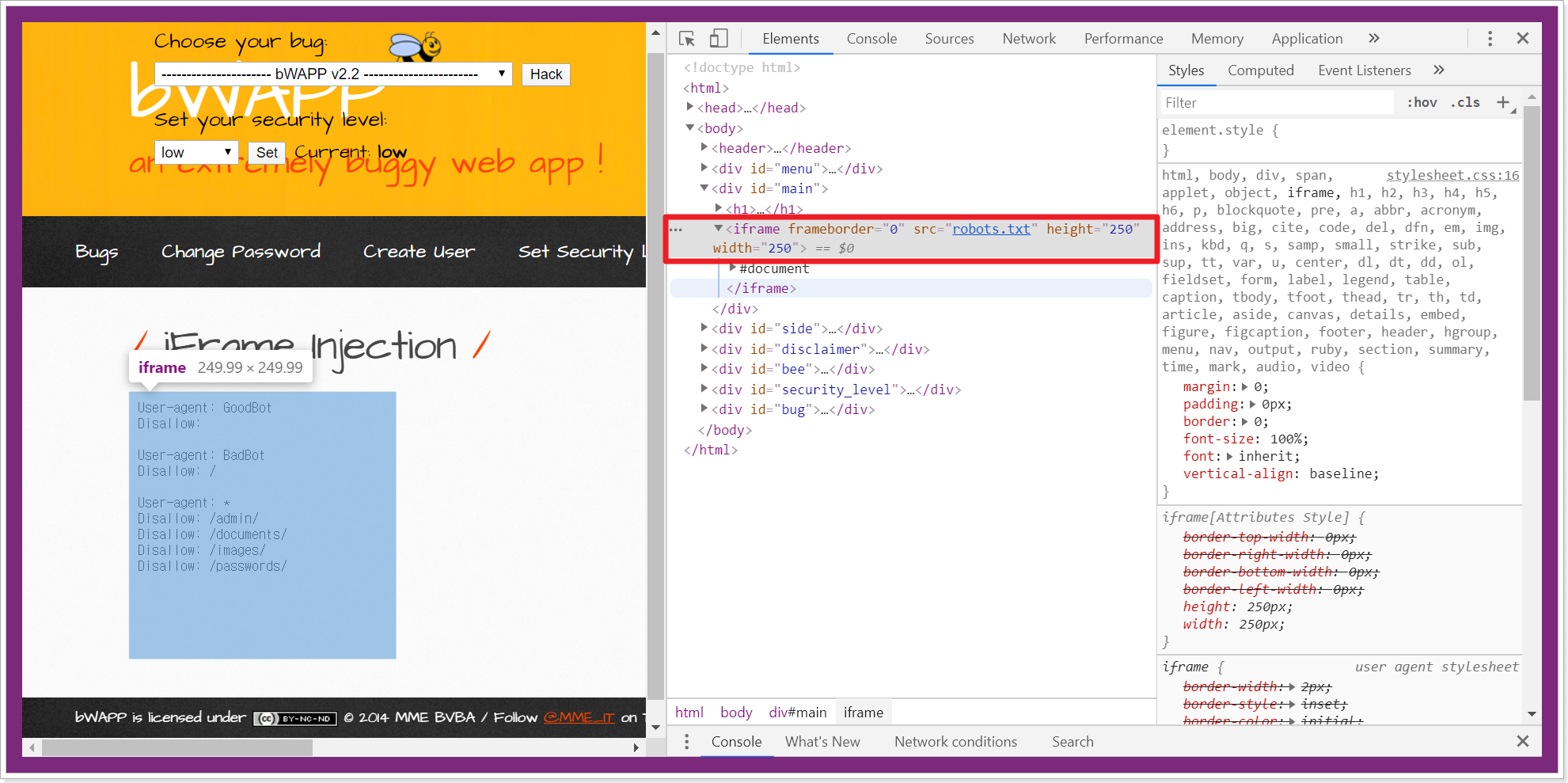Open stylesheet.css:16 source link

(x=1452, y=176)
